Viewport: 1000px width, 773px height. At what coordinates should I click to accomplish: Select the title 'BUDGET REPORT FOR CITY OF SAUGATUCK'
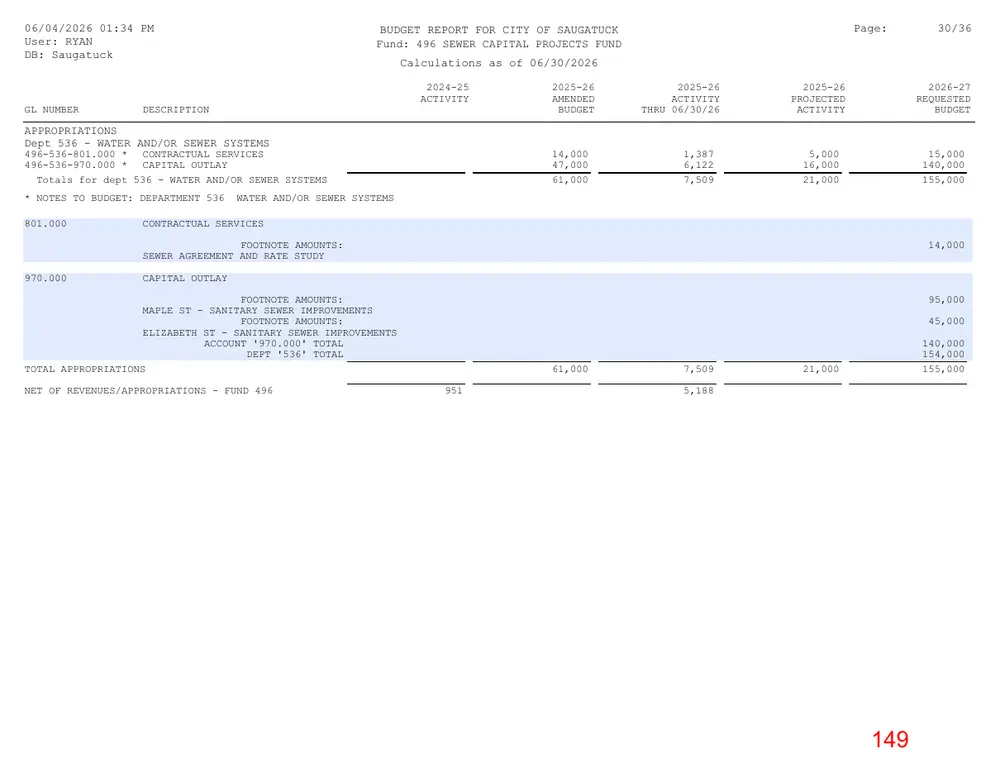point(499,30)
